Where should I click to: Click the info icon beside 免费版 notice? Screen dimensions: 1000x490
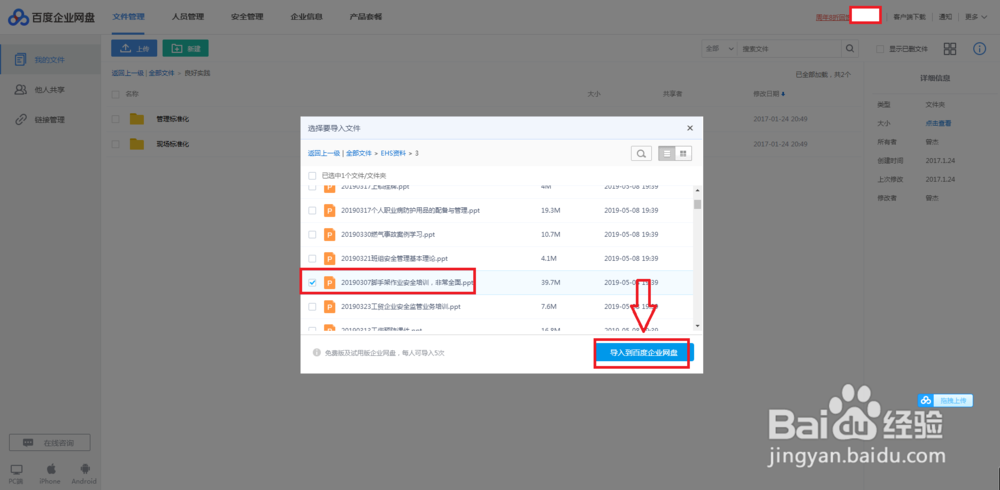(316, 353)
